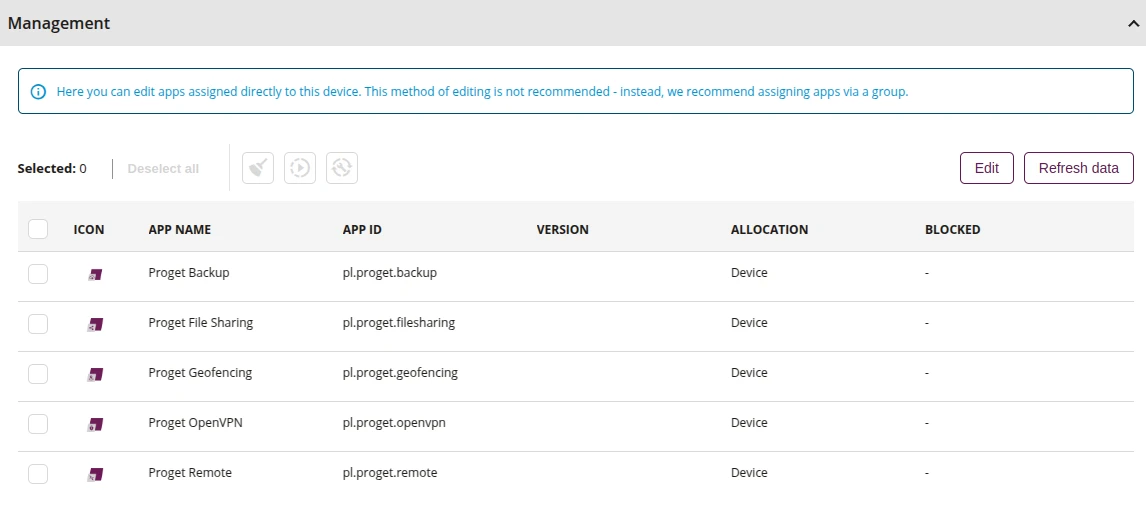Click the pl.proget.remote app ID
This screenshot has width=1146, height=508.
390,472
